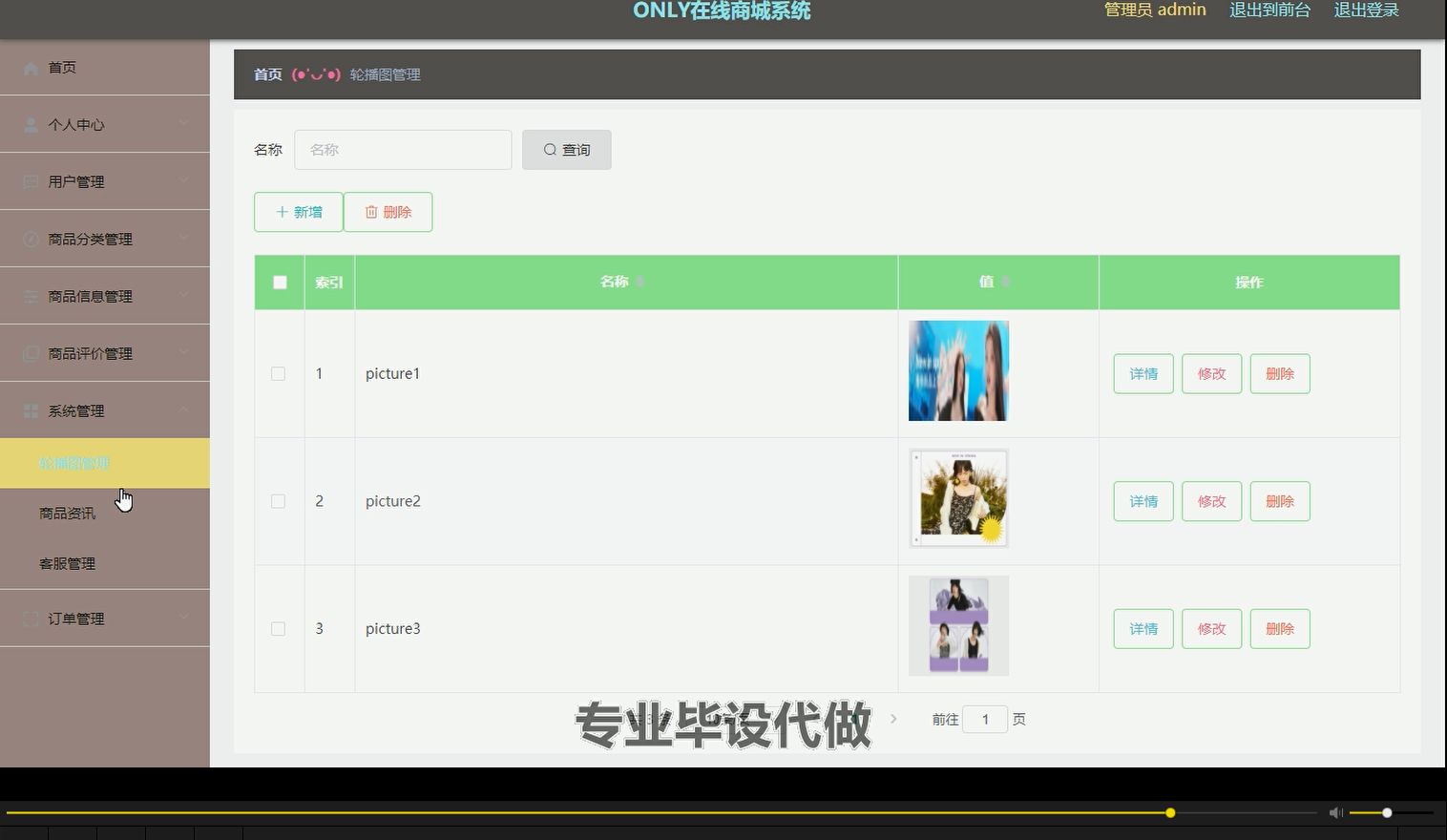The height and width of the screenshot is (840, 1447).
Task: Collapse the 系统管理 menu chevron
Action: (x=183, y=409)
